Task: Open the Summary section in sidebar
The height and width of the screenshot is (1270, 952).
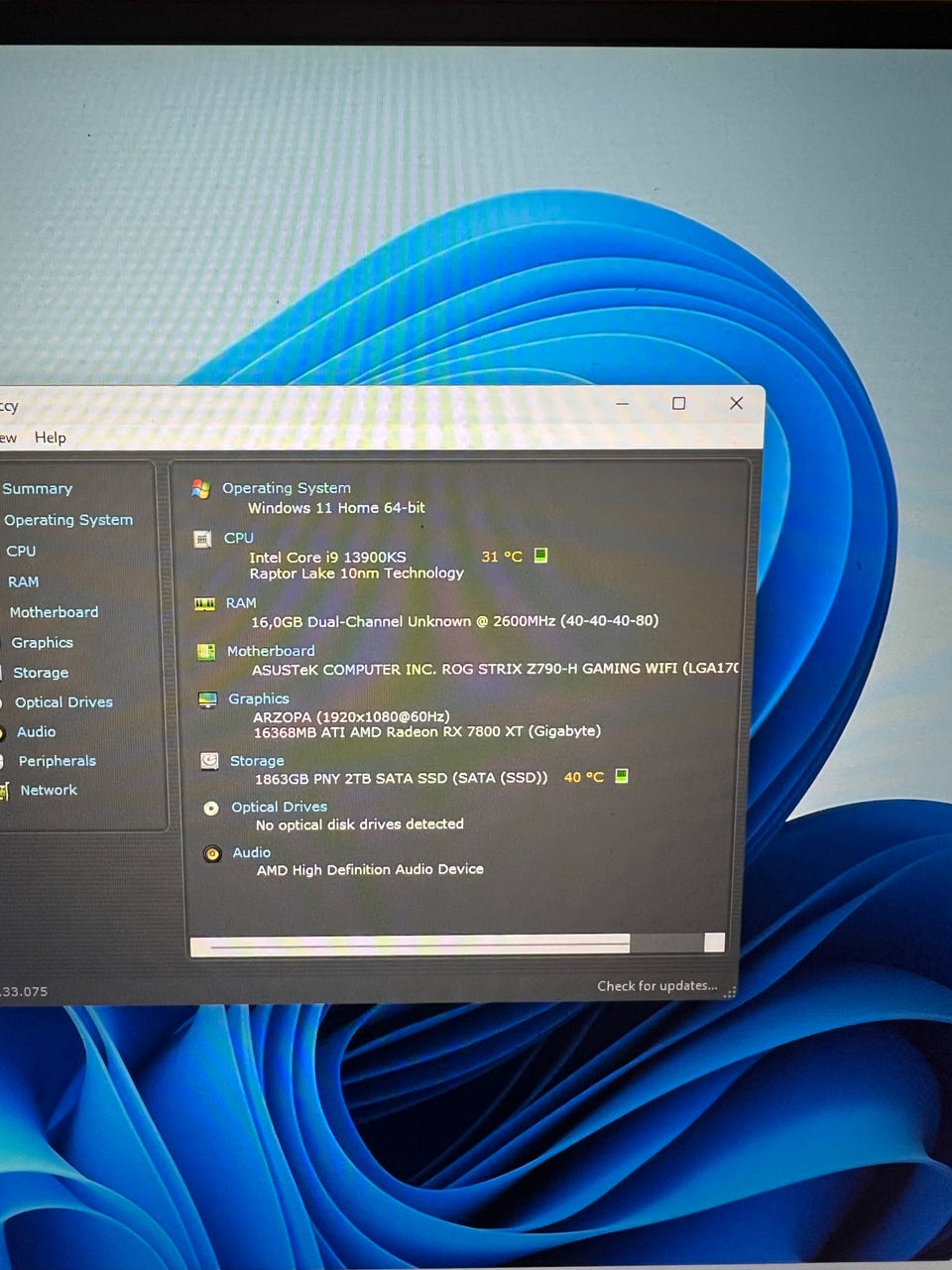Action: 38,488
